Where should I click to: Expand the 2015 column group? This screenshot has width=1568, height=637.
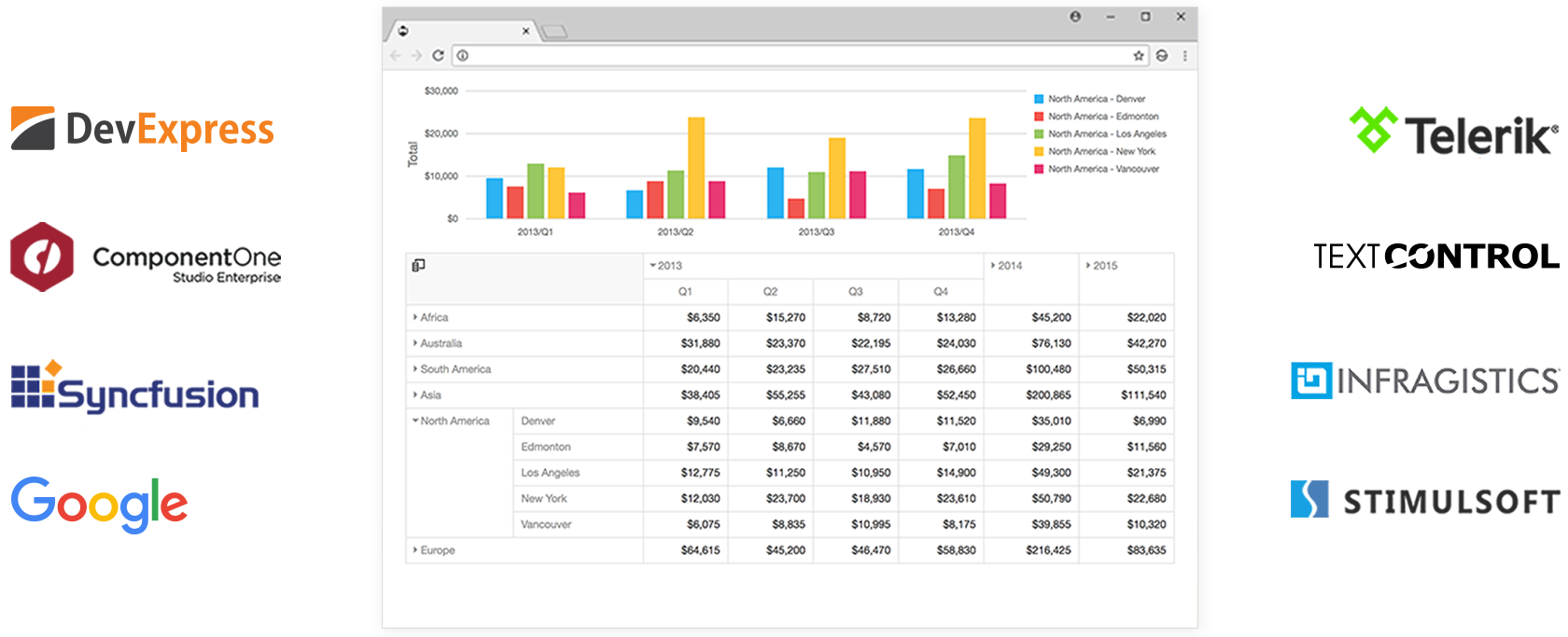(x=1088, y=266)
